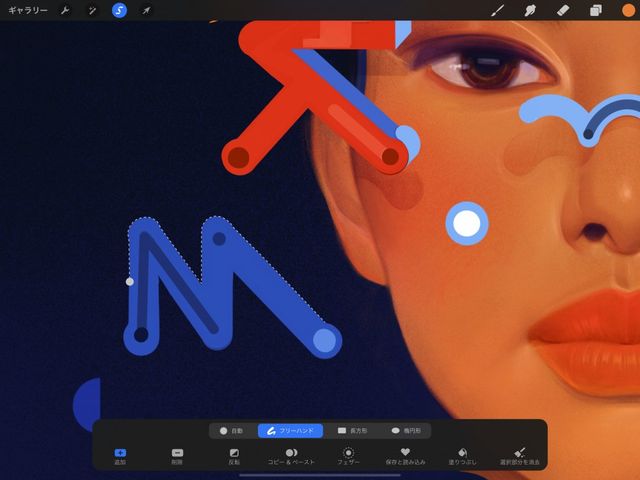Return to ギャラリー gallery

[x=28, y=10]
